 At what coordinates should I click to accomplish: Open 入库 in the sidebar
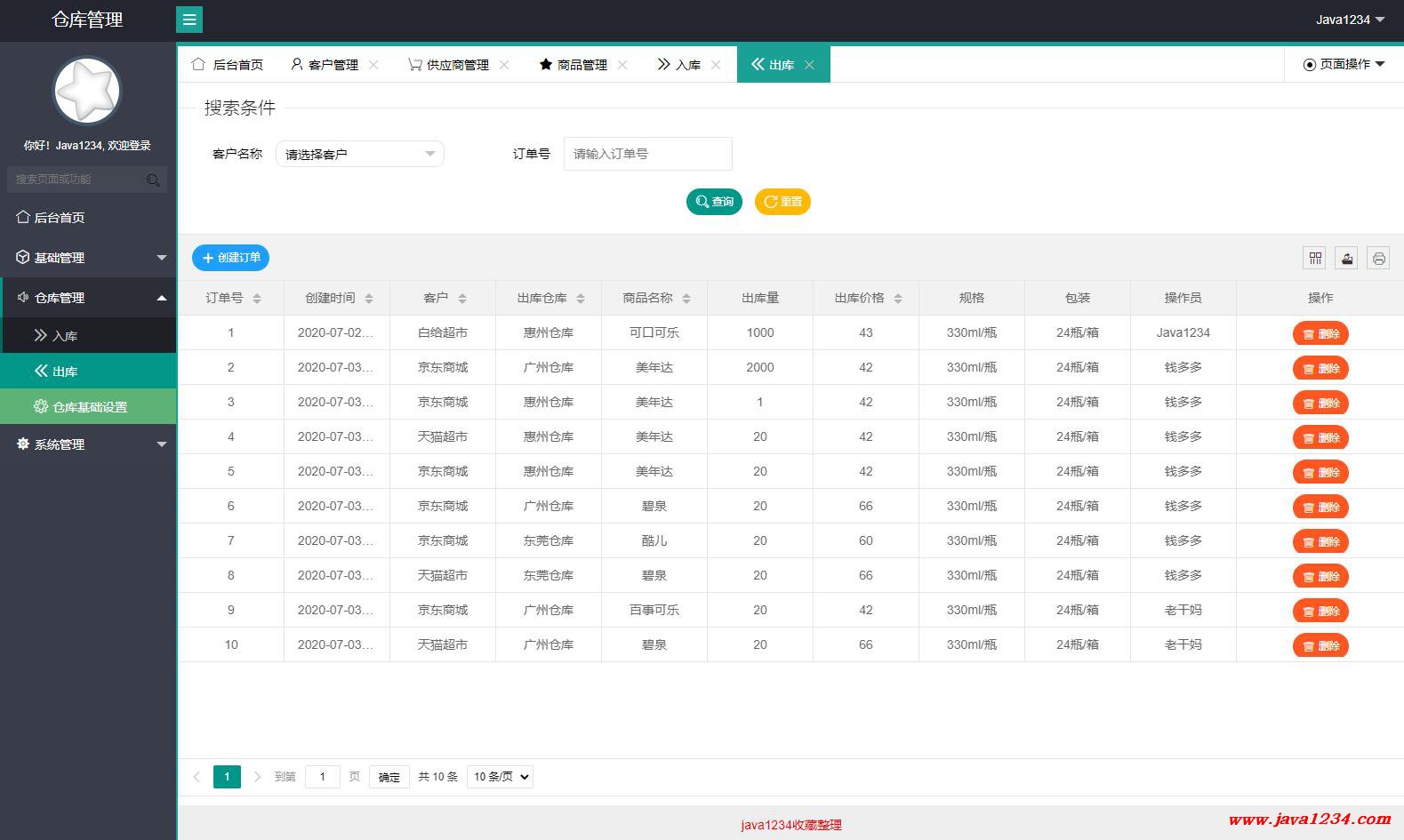(x=88, y=336)
